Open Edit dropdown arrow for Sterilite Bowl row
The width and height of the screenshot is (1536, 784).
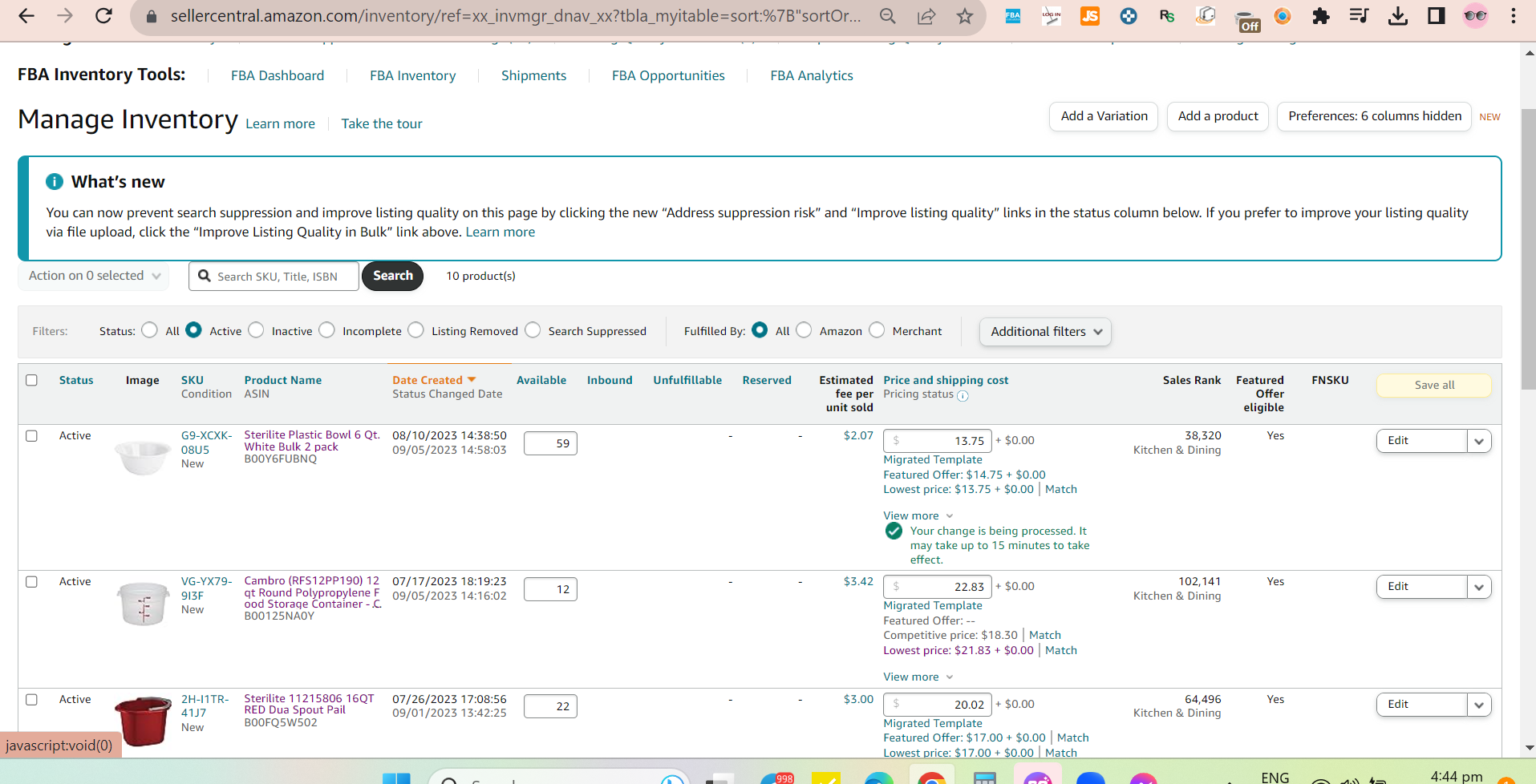pos(1479,441)
